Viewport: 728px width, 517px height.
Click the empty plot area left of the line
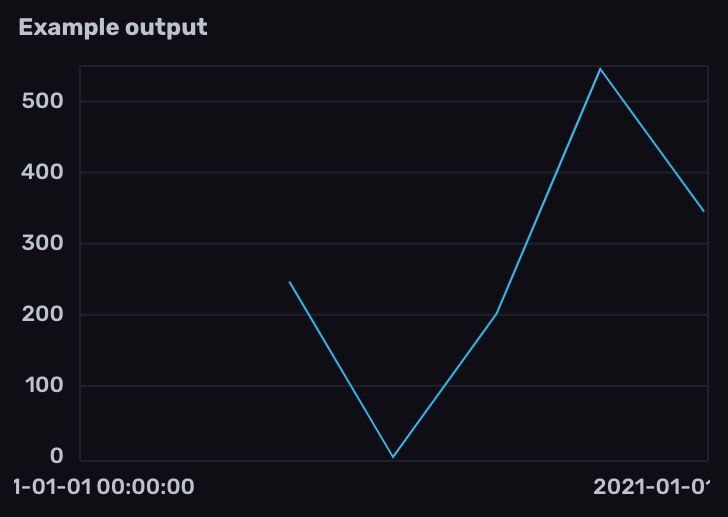click(x=180, y=280)
